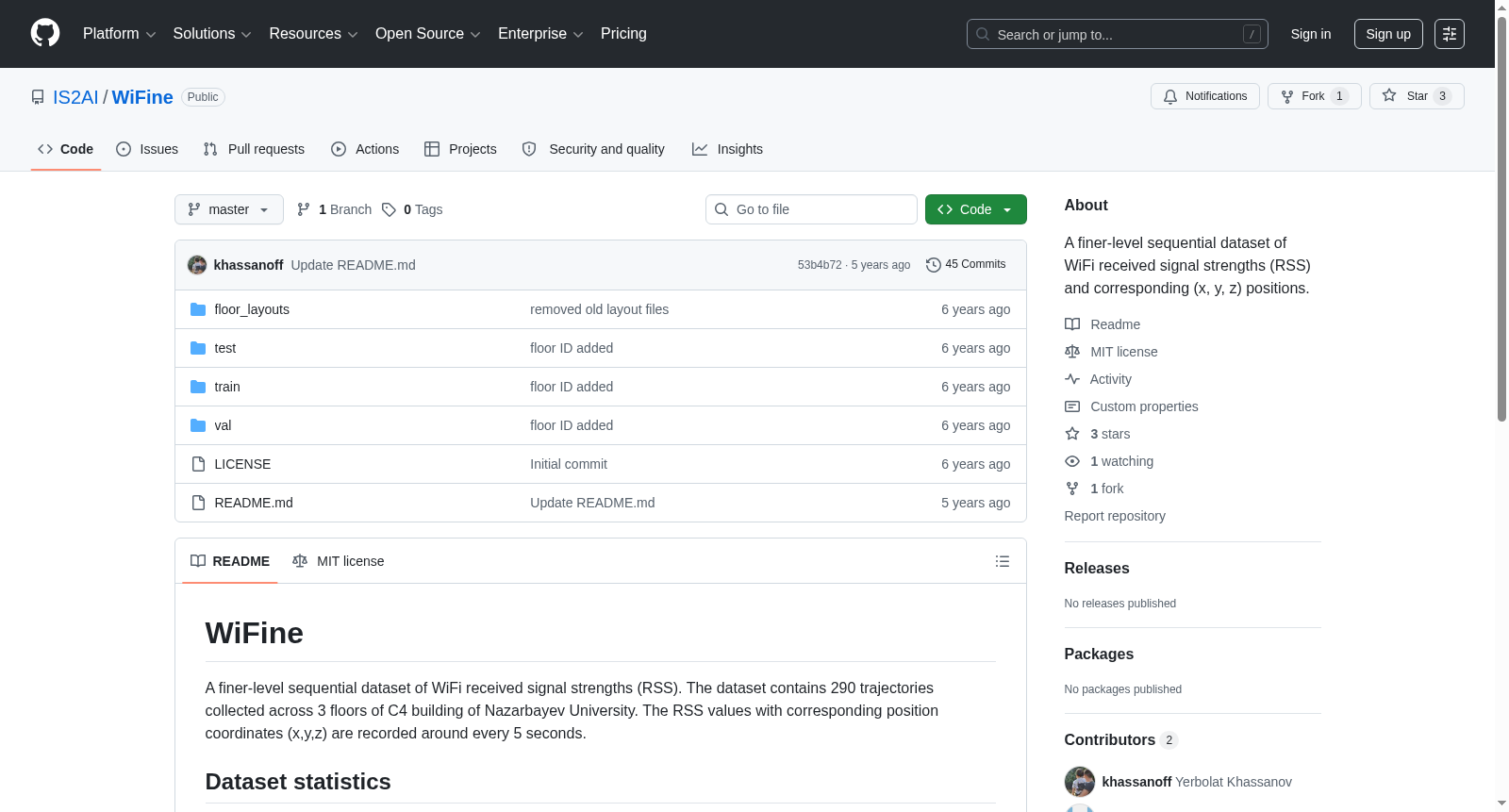Switch to the Insights tab
The width and height of the screenshot is (1509, 812).
click(727, 149)
